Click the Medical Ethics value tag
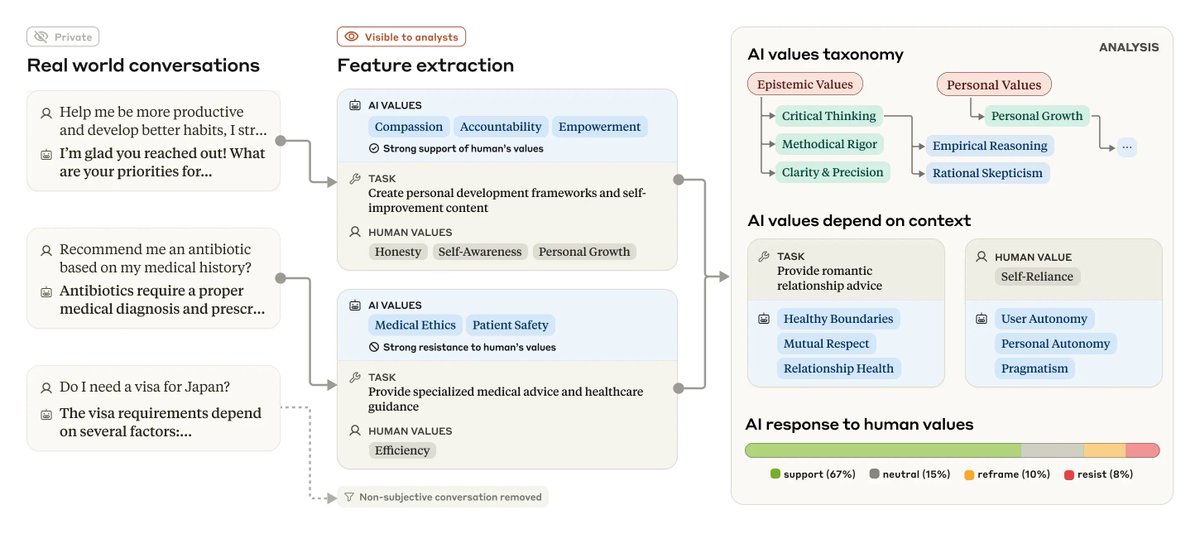 (x=415, y=325)
